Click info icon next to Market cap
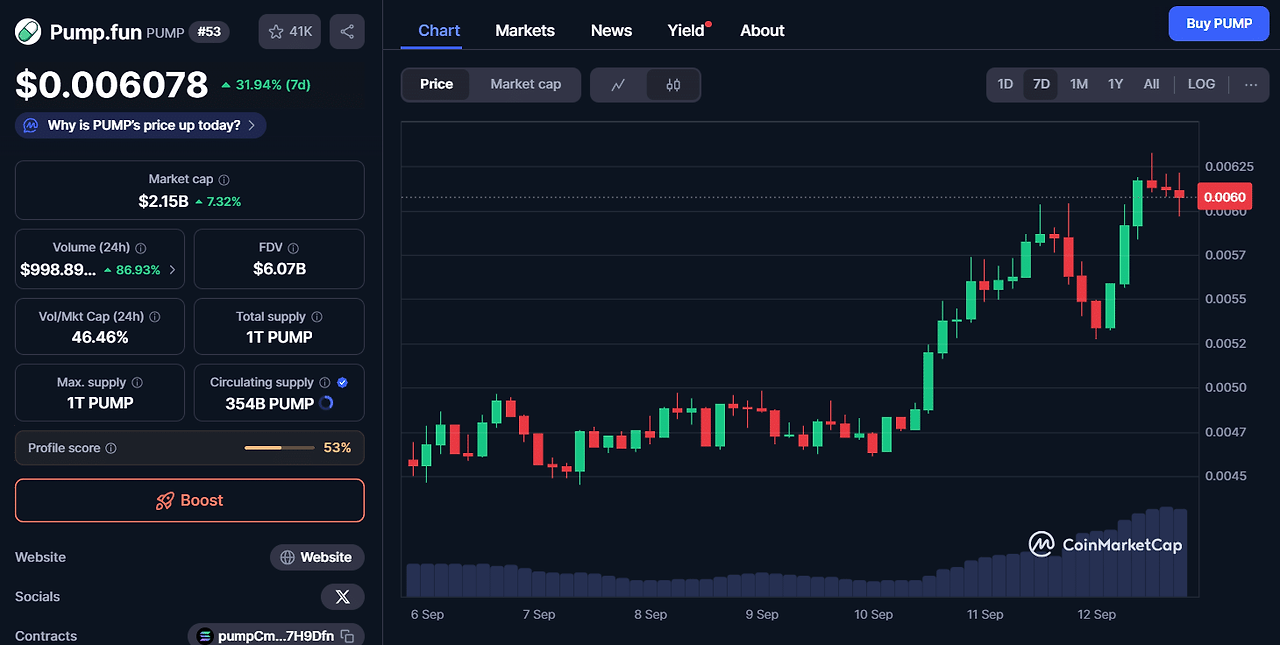Image resolution: width=1280 pixels, height=645 pixels. tap(224, 180)
